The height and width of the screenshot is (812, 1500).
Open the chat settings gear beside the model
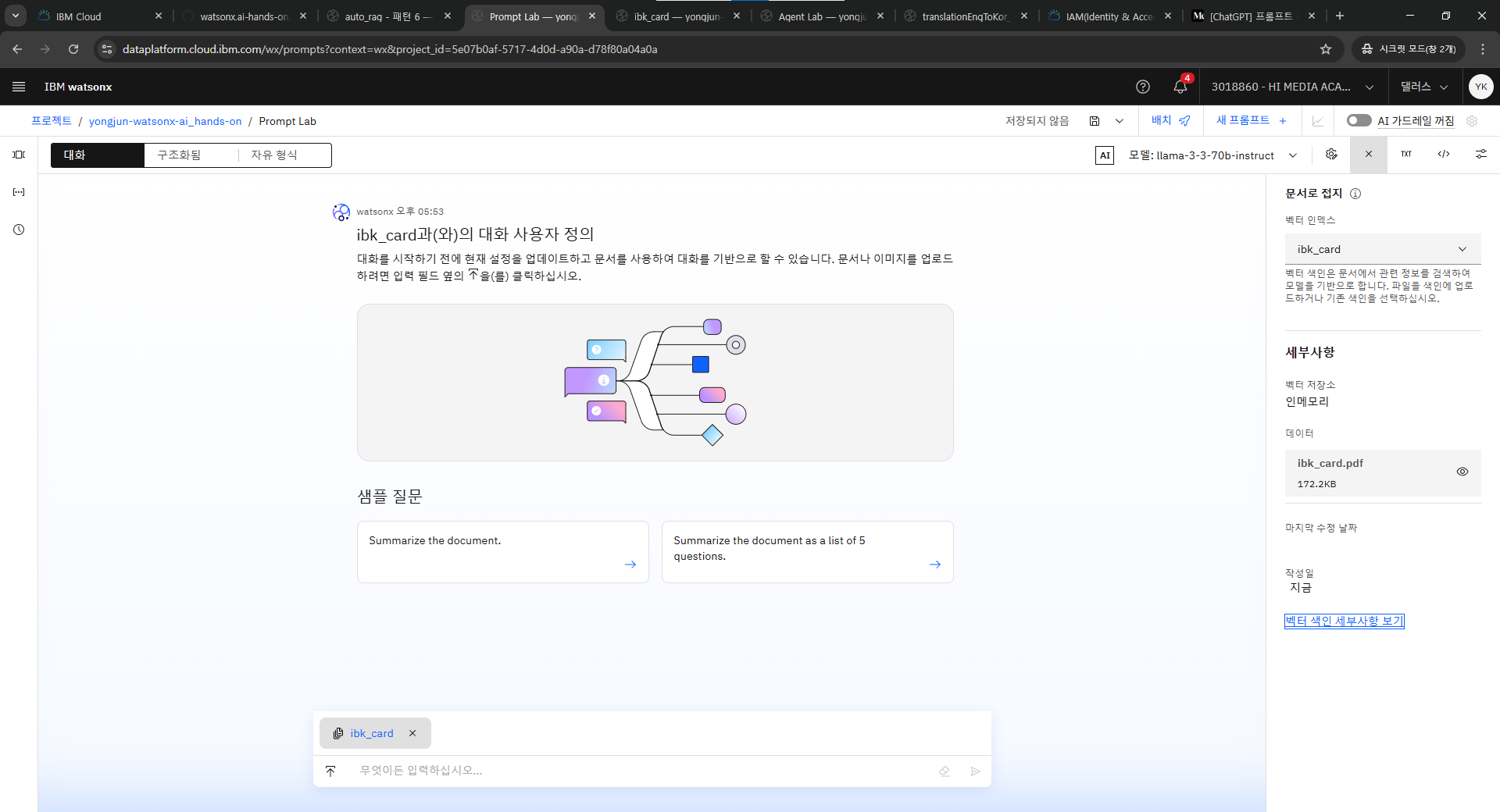[x=1331, y=155]
